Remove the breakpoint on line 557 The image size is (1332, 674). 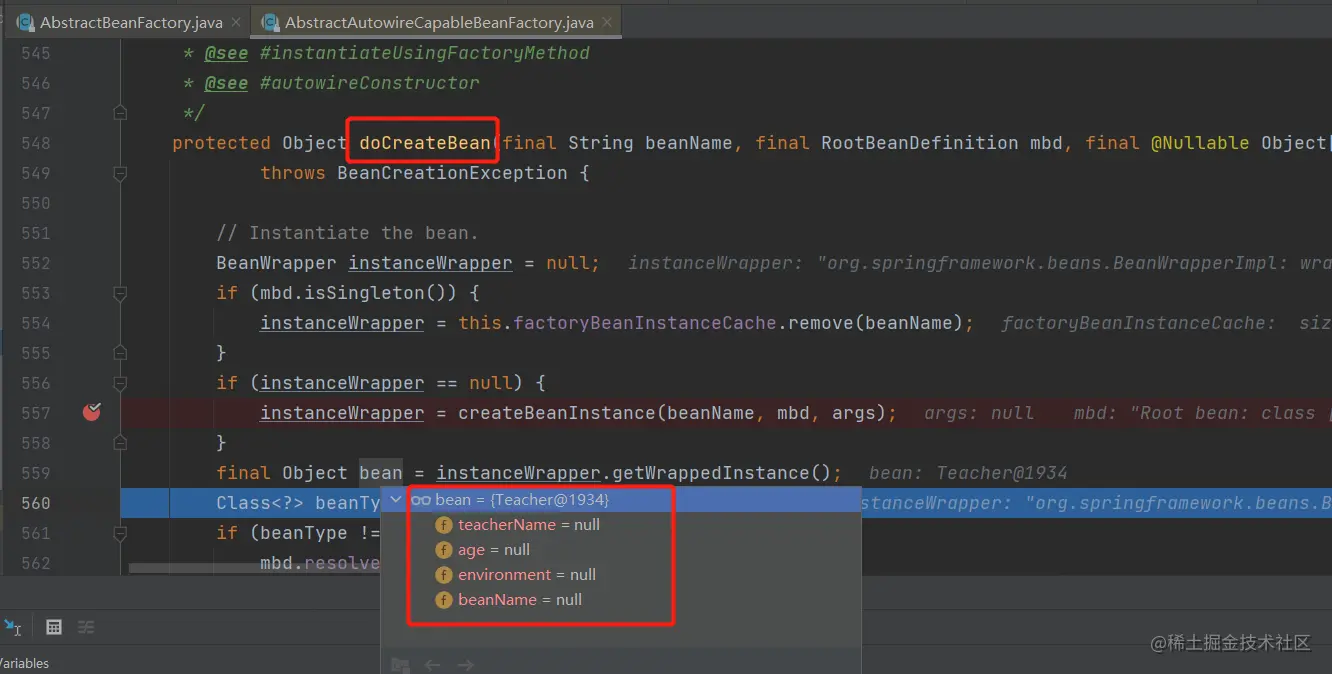92,412
